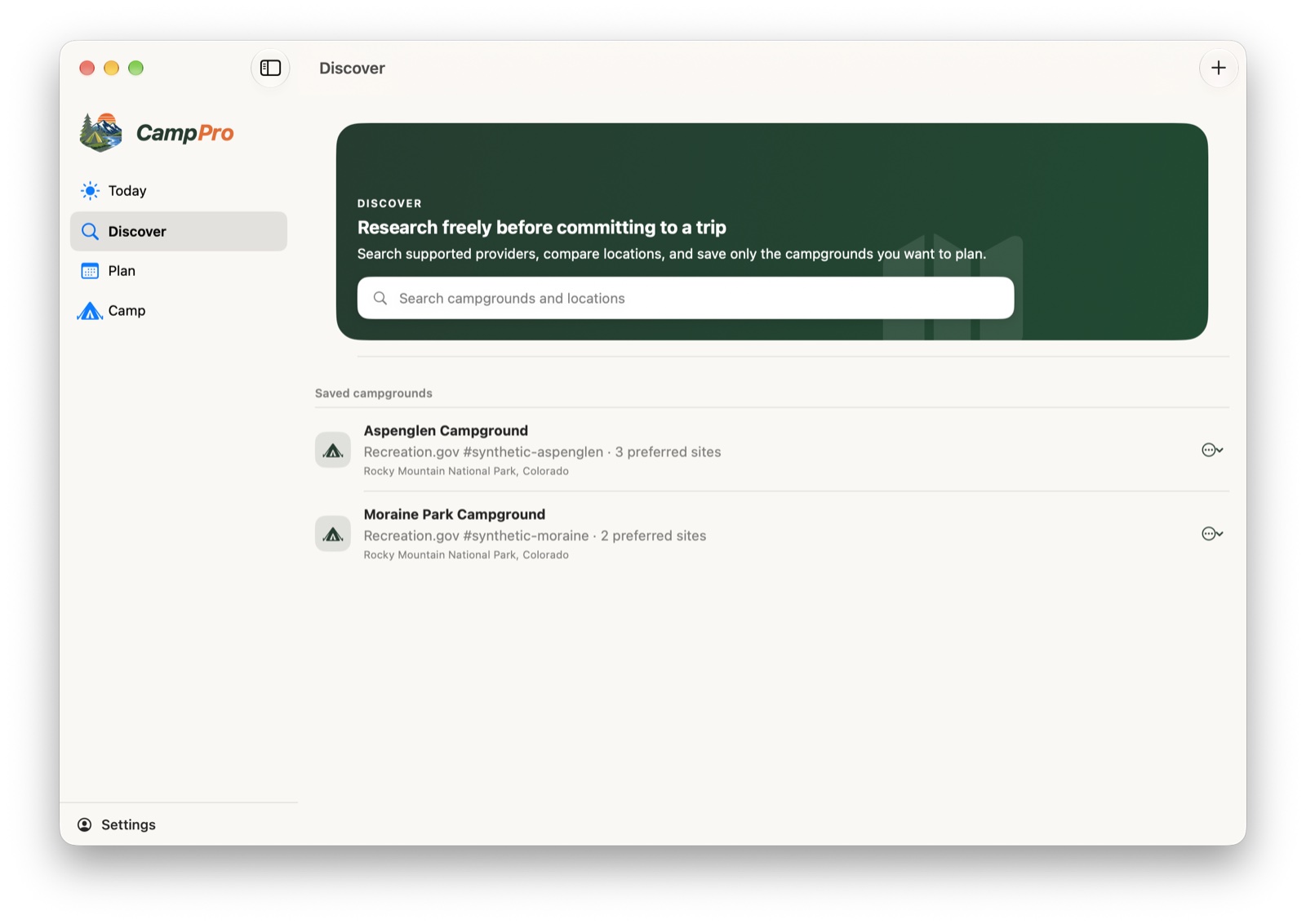The height and width of the screenshot is (924, 1306).
Task: Click the magnifier icon beside Discover
Action: [x=90, y=232]
